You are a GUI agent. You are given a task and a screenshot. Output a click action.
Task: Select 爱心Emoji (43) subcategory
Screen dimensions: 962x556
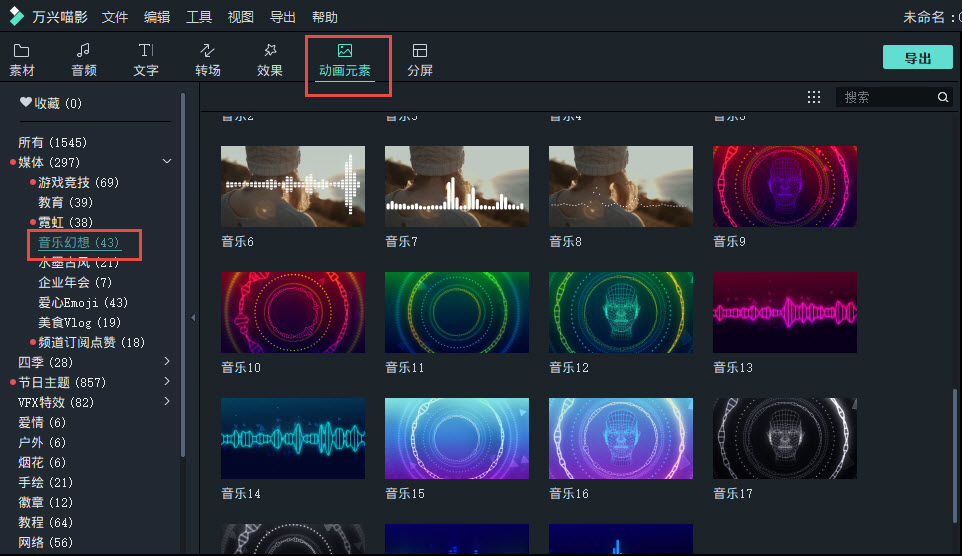83,303
